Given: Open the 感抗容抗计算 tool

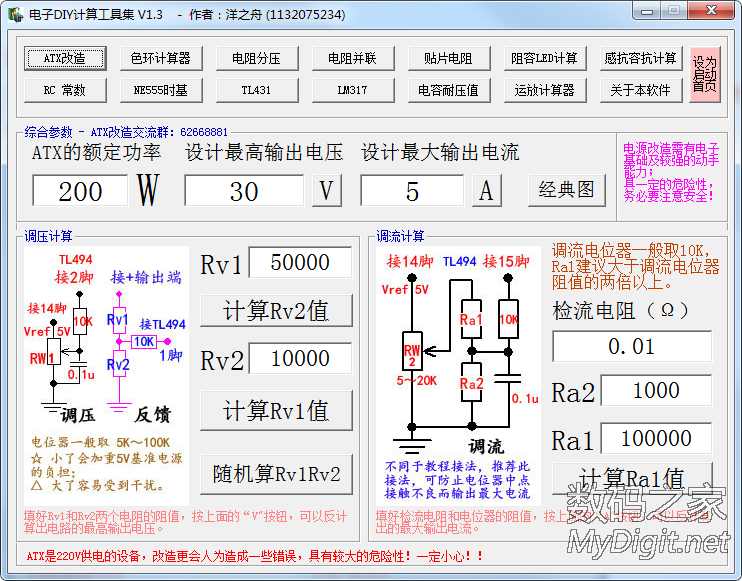Looking at the screenshot, I should pos(641,58).
